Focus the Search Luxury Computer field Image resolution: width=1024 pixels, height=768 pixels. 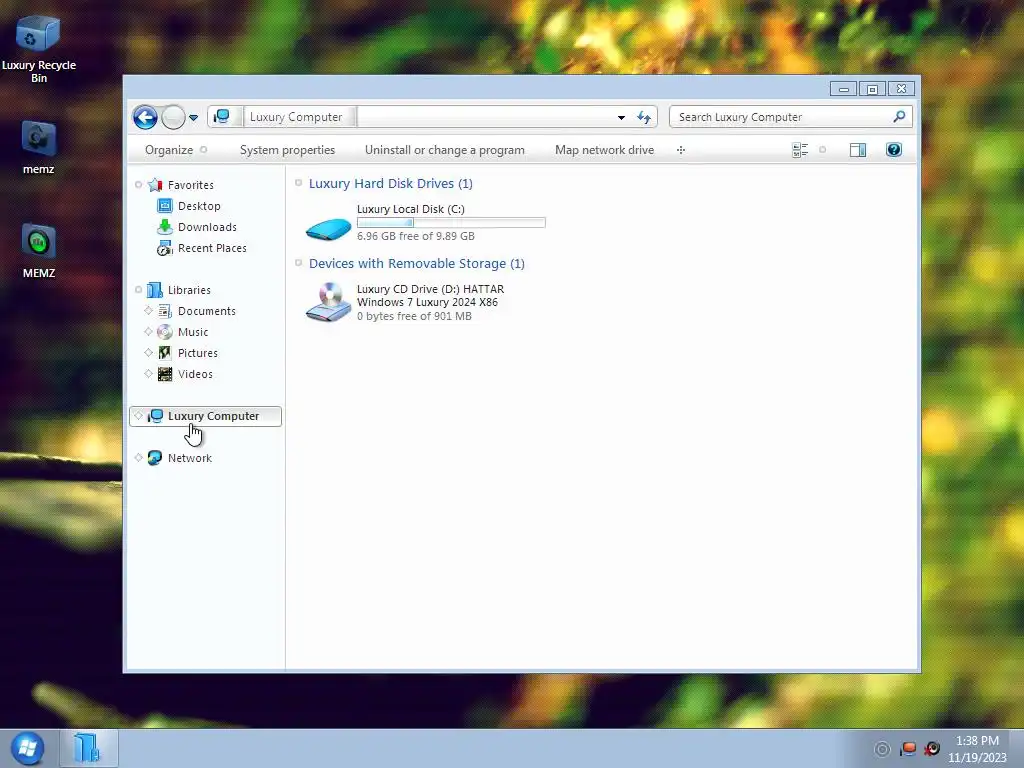[x=790, y=117]
